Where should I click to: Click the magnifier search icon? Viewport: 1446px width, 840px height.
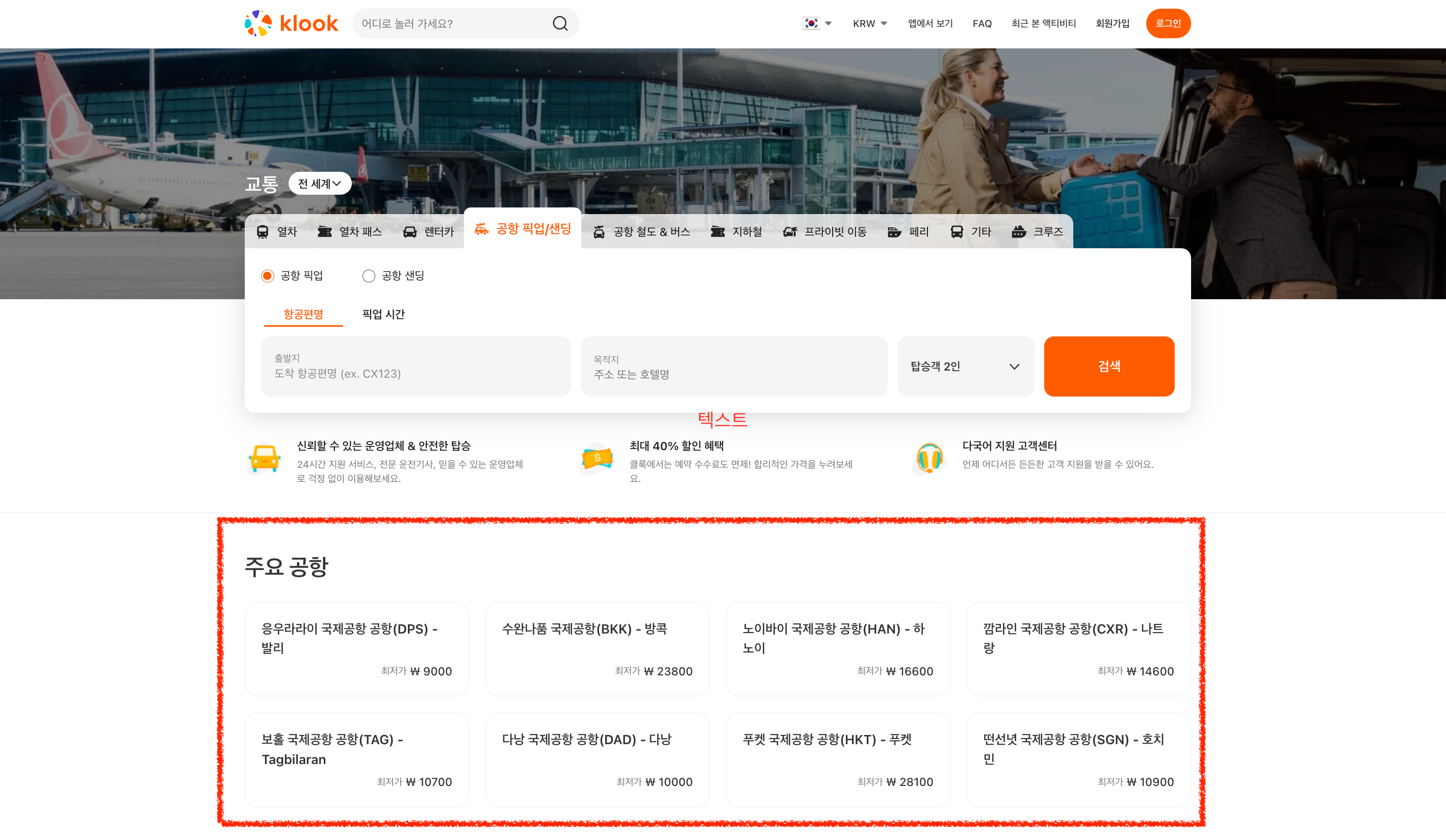click(560, 23)
